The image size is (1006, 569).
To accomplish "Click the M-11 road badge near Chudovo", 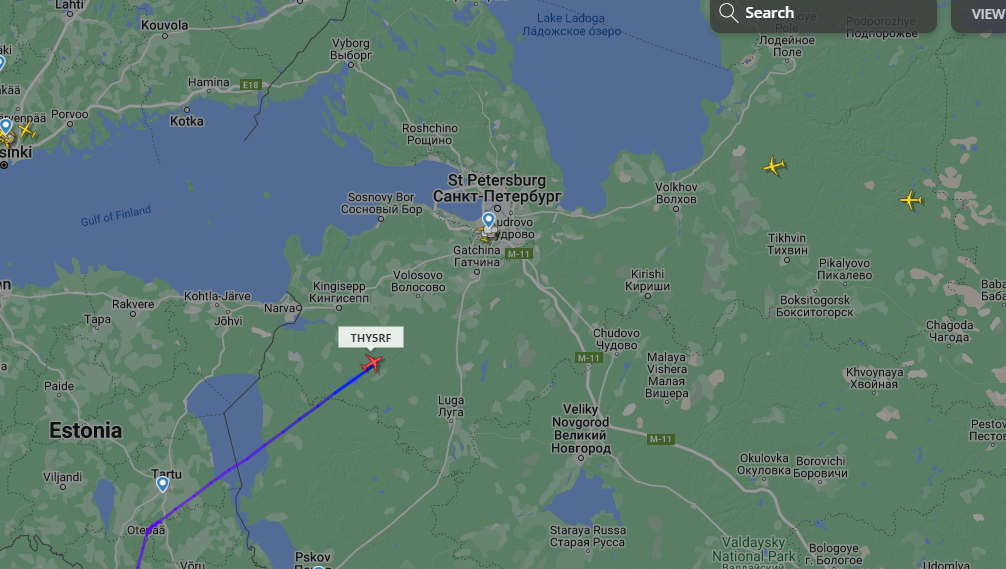I will pos(588,358).
